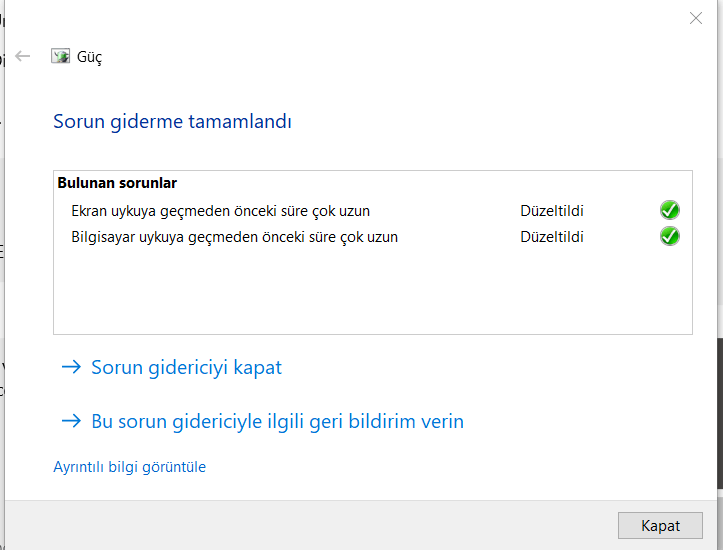The image size is (723, 550).
Task: Click the Güç power troubleshooter icon
Action: [60, 56]
